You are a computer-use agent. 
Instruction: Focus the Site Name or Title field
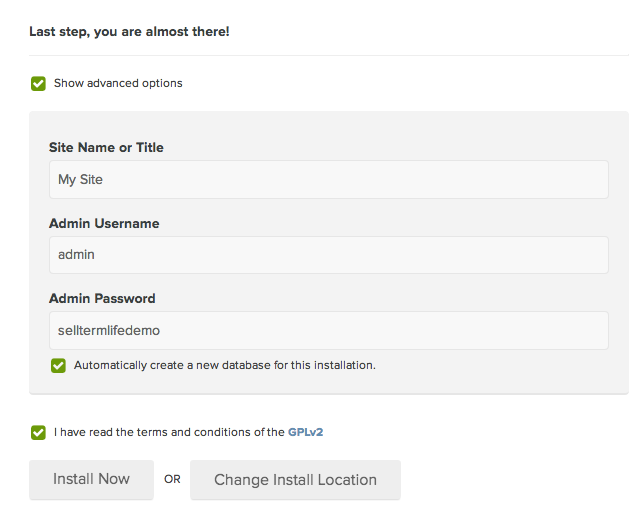(x=328, y=180)
